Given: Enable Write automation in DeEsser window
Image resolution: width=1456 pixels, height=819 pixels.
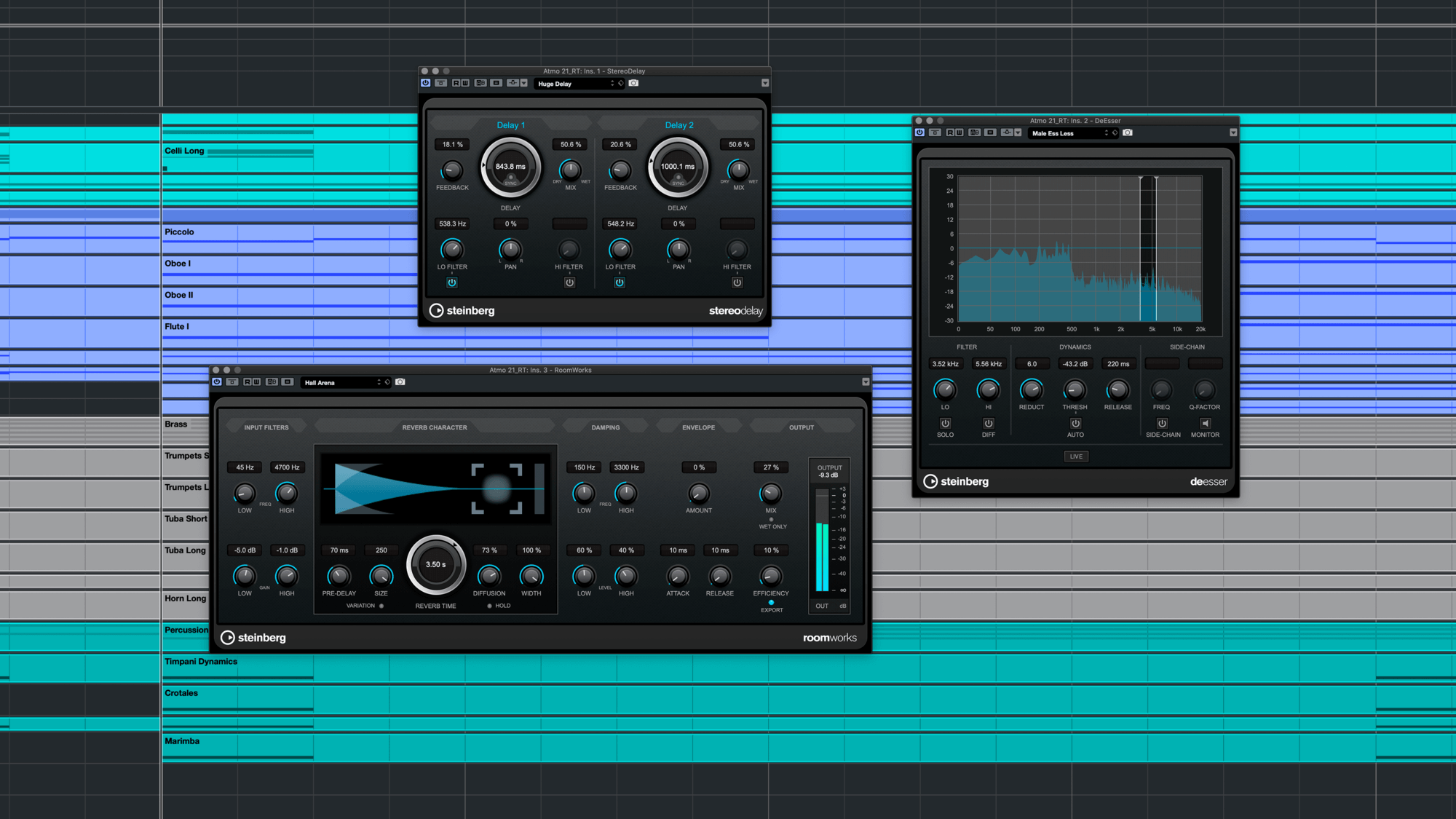Looking at the screenshot, I should [x=960, y=132].
